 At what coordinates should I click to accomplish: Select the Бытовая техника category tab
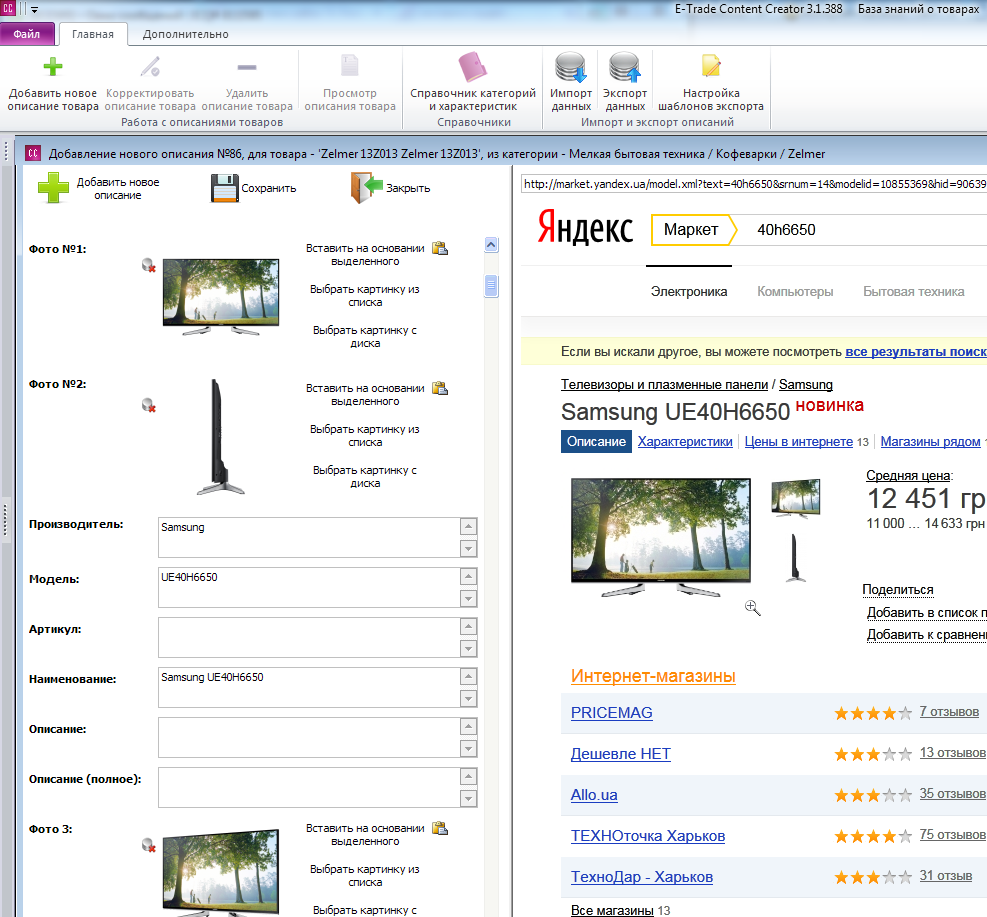913,291
